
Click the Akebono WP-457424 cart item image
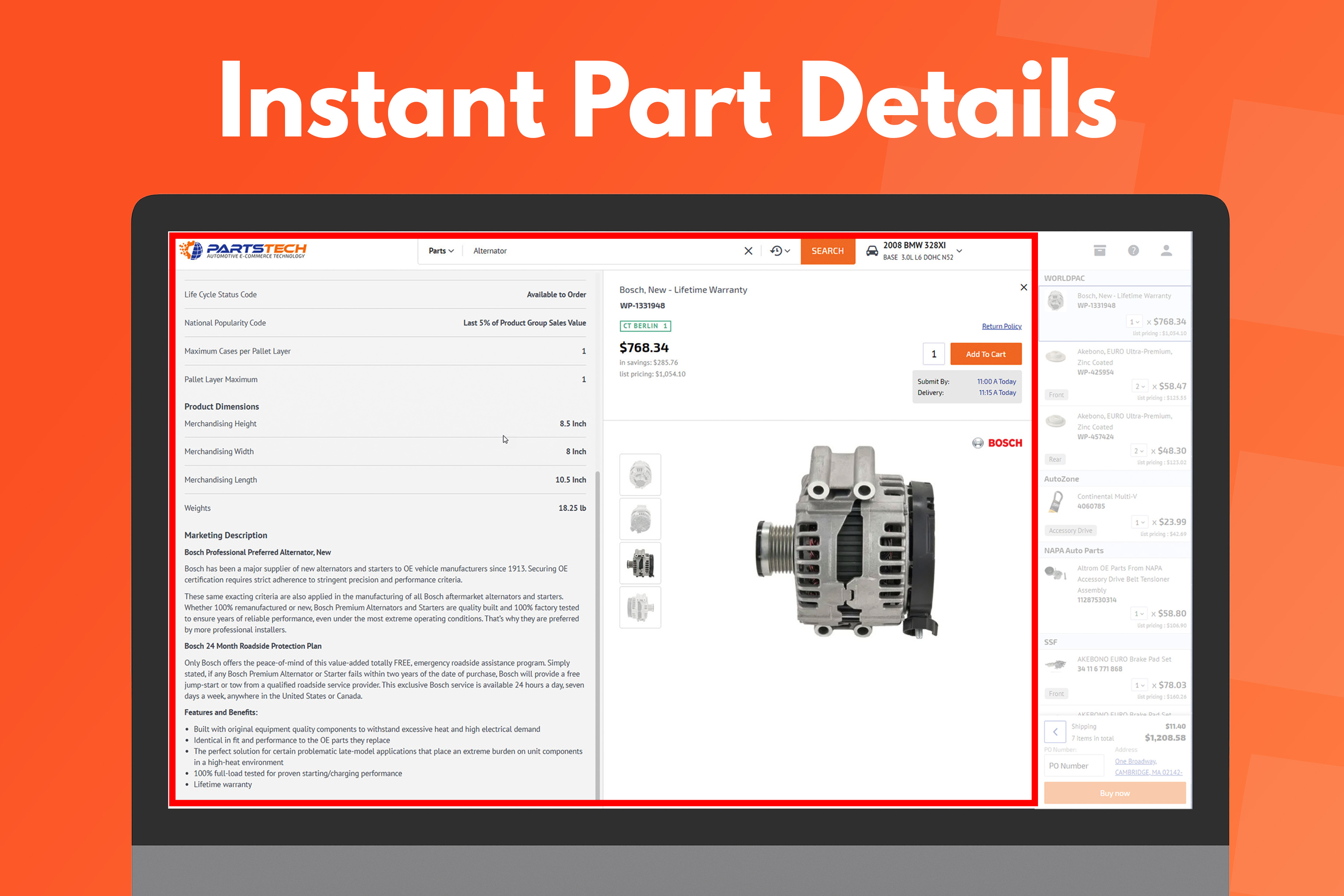tap(1055, 421)
